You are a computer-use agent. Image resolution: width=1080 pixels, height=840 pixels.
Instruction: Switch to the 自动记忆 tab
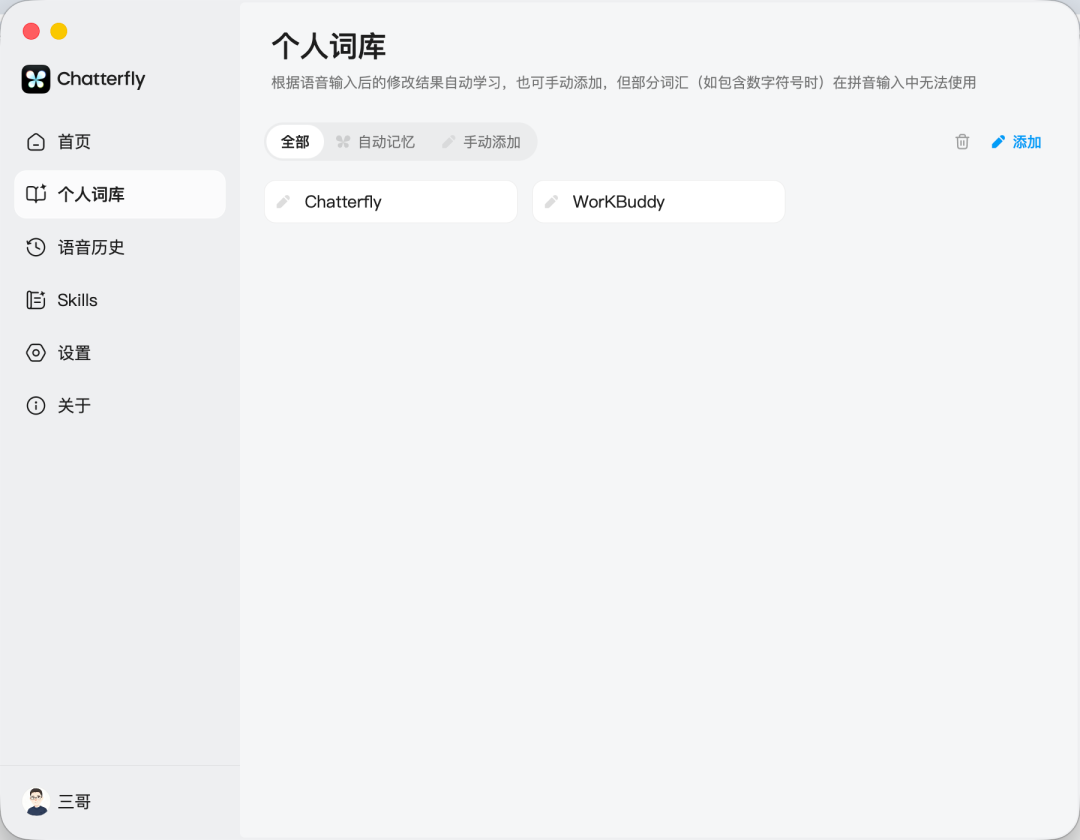[x=375, y=142]
